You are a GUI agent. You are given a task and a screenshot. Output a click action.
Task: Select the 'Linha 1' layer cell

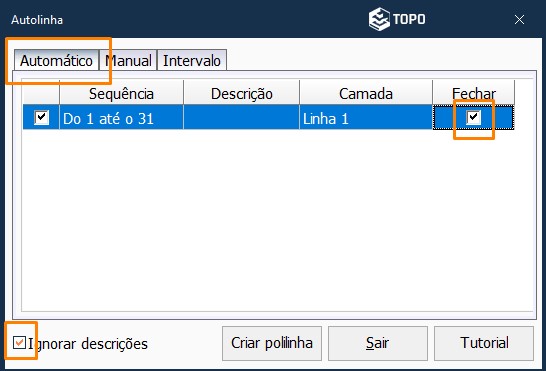tap(366, 117)
